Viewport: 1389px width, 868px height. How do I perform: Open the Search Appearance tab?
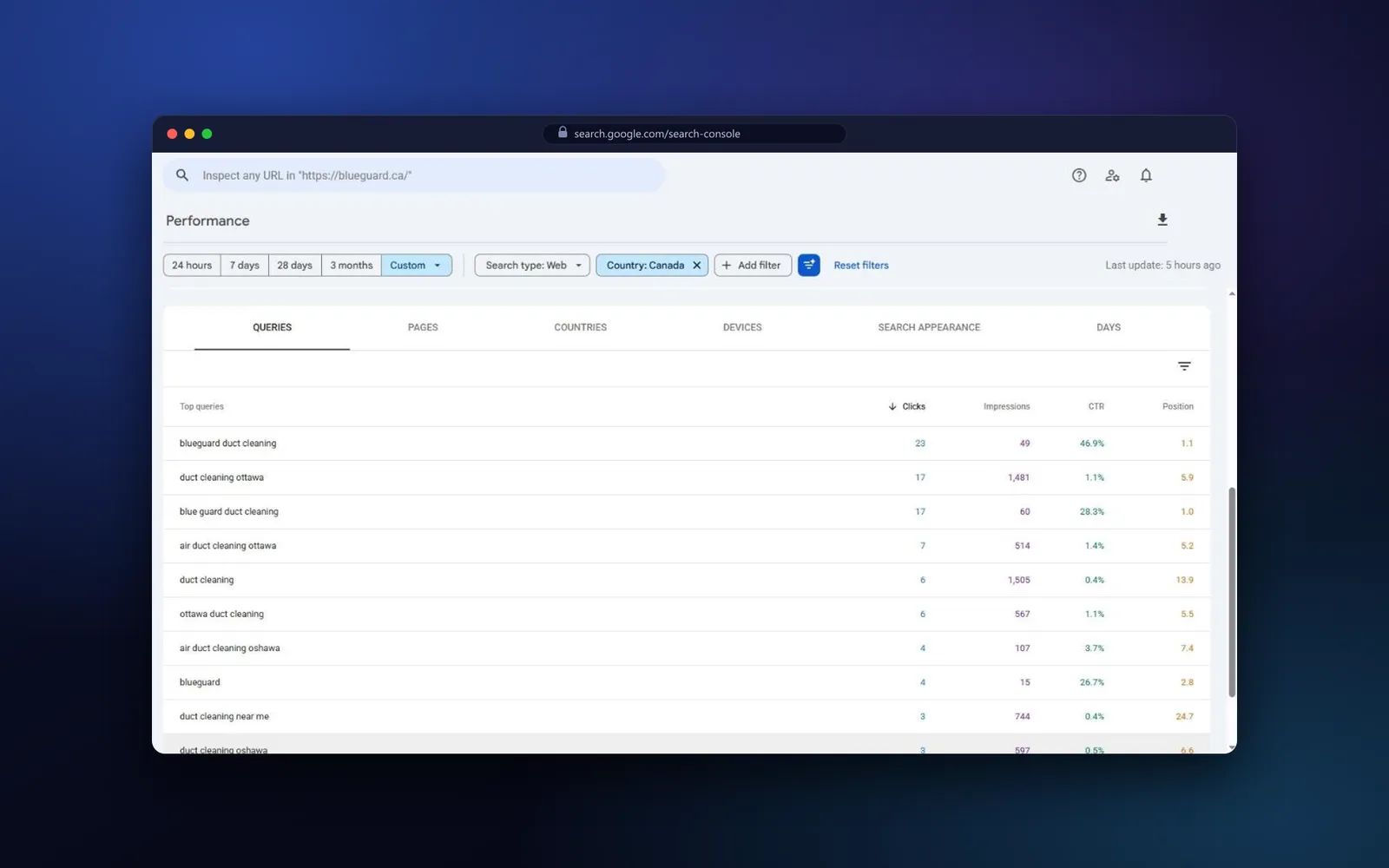929,328
